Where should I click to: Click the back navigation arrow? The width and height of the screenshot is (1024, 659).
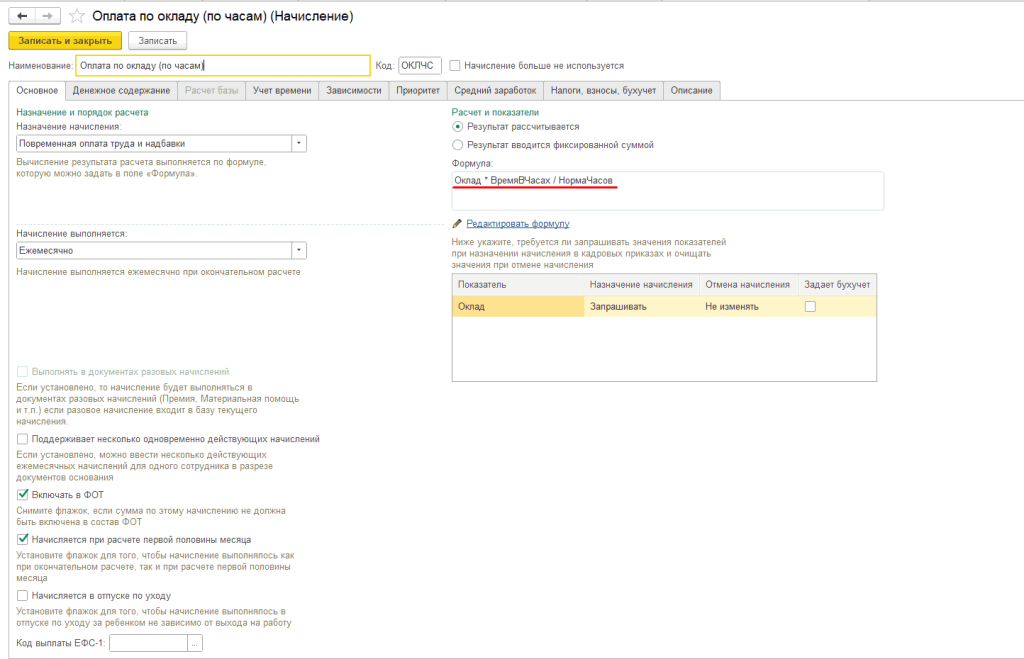(x=21, y=16)
